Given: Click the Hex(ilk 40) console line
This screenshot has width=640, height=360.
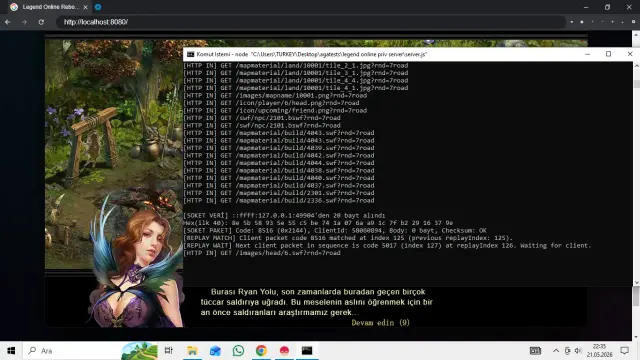Looking at the screenshot, I should click(x=318, y=223).
